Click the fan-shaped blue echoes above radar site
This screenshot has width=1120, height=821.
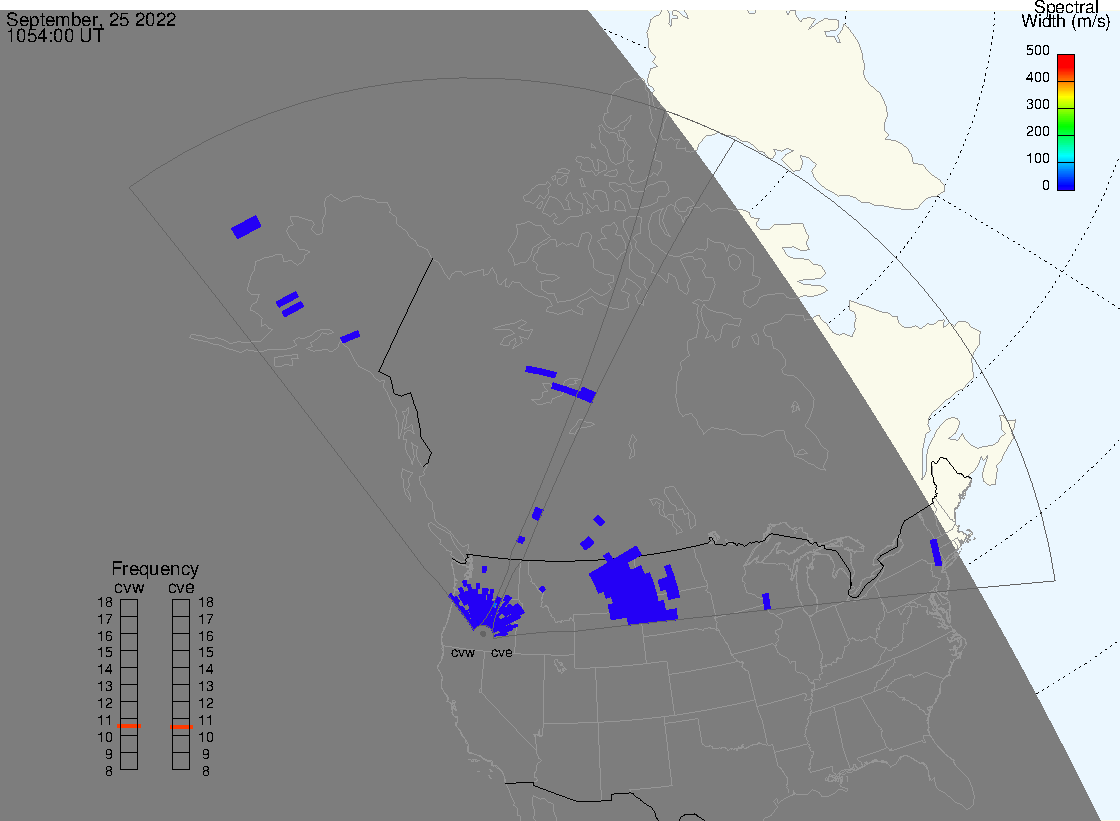[486, 609]
